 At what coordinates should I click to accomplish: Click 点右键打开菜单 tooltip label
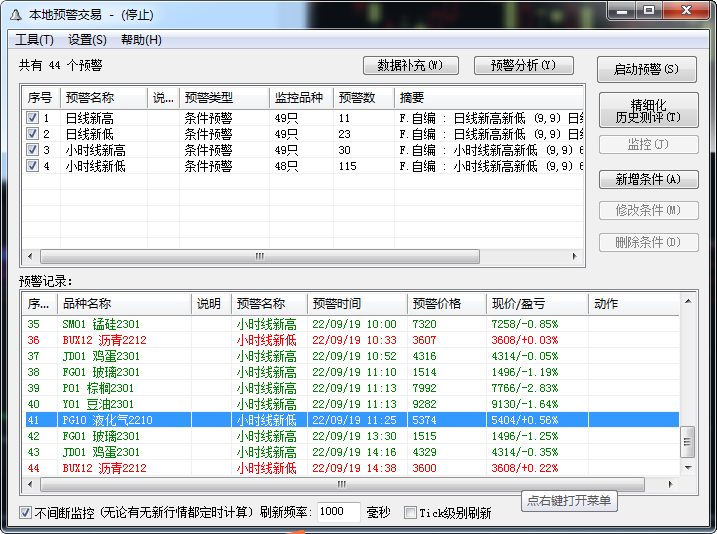[x=569, y=501]
